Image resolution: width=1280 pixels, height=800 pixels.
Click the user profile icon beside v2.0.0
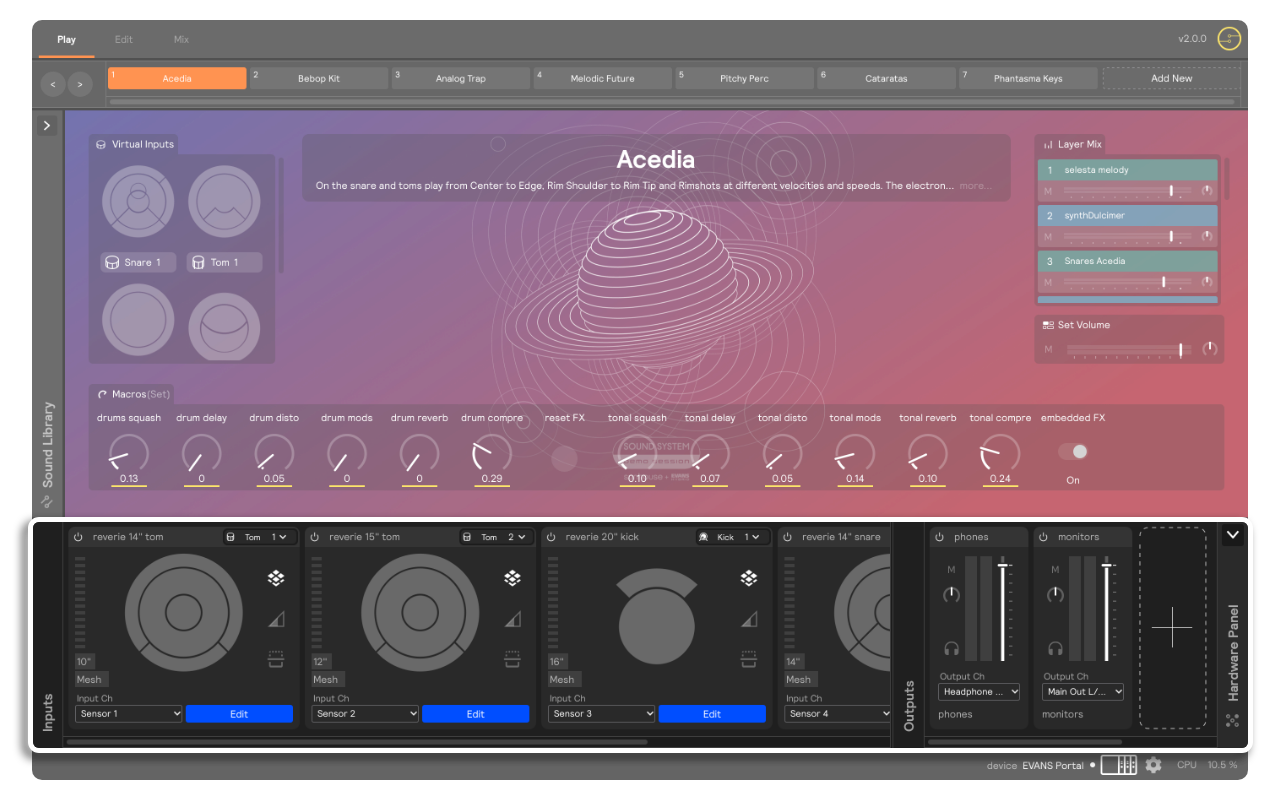[1229, 39]
